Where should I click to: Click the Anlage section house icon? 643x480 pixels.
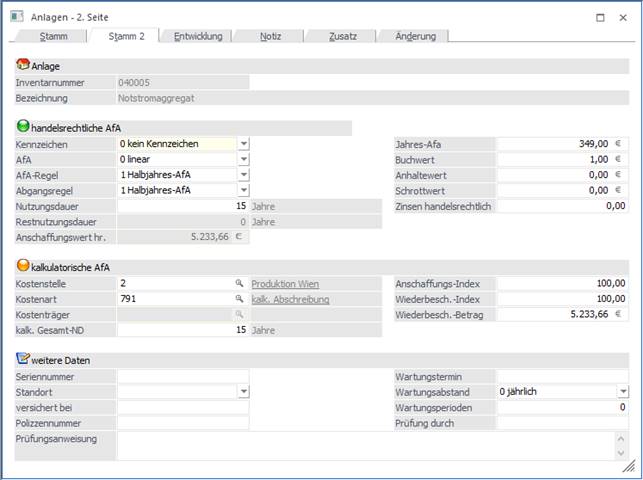(23, 66)
